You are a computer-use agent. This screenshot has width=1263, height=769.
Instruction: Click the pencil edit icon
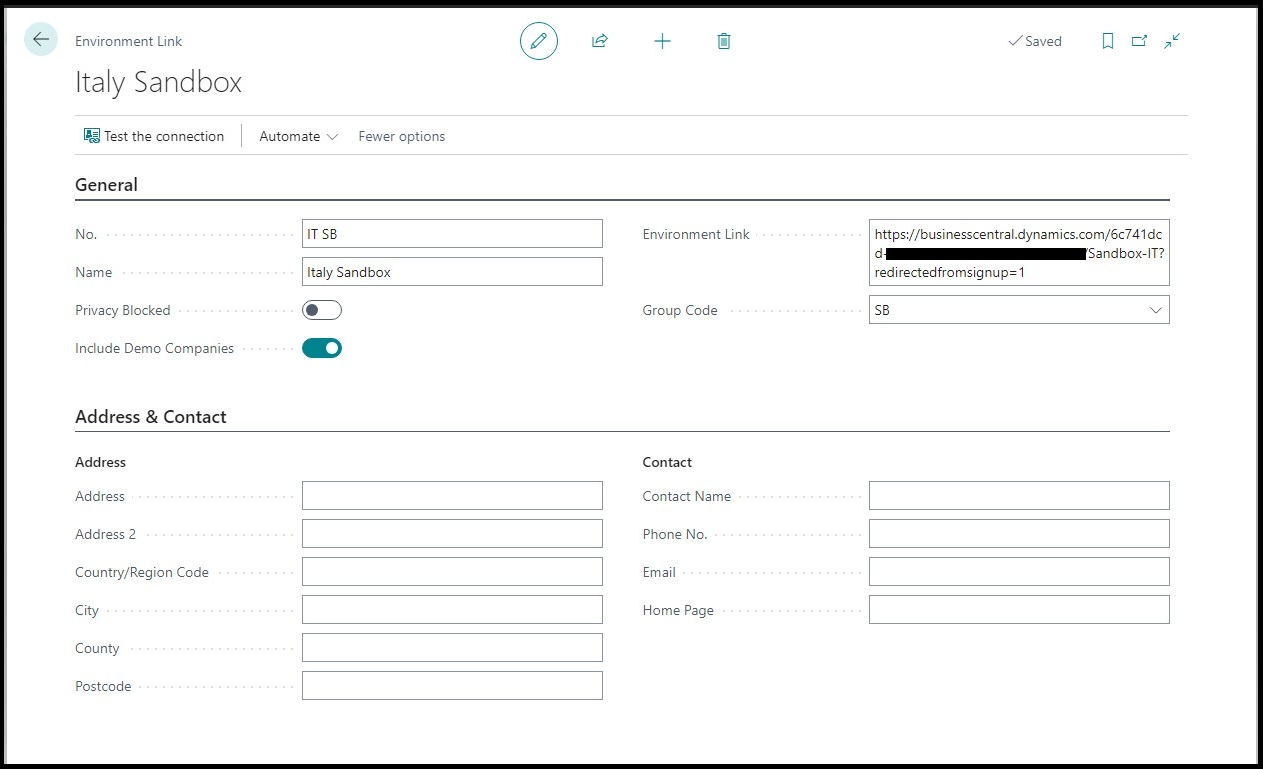tap(538, 41)
